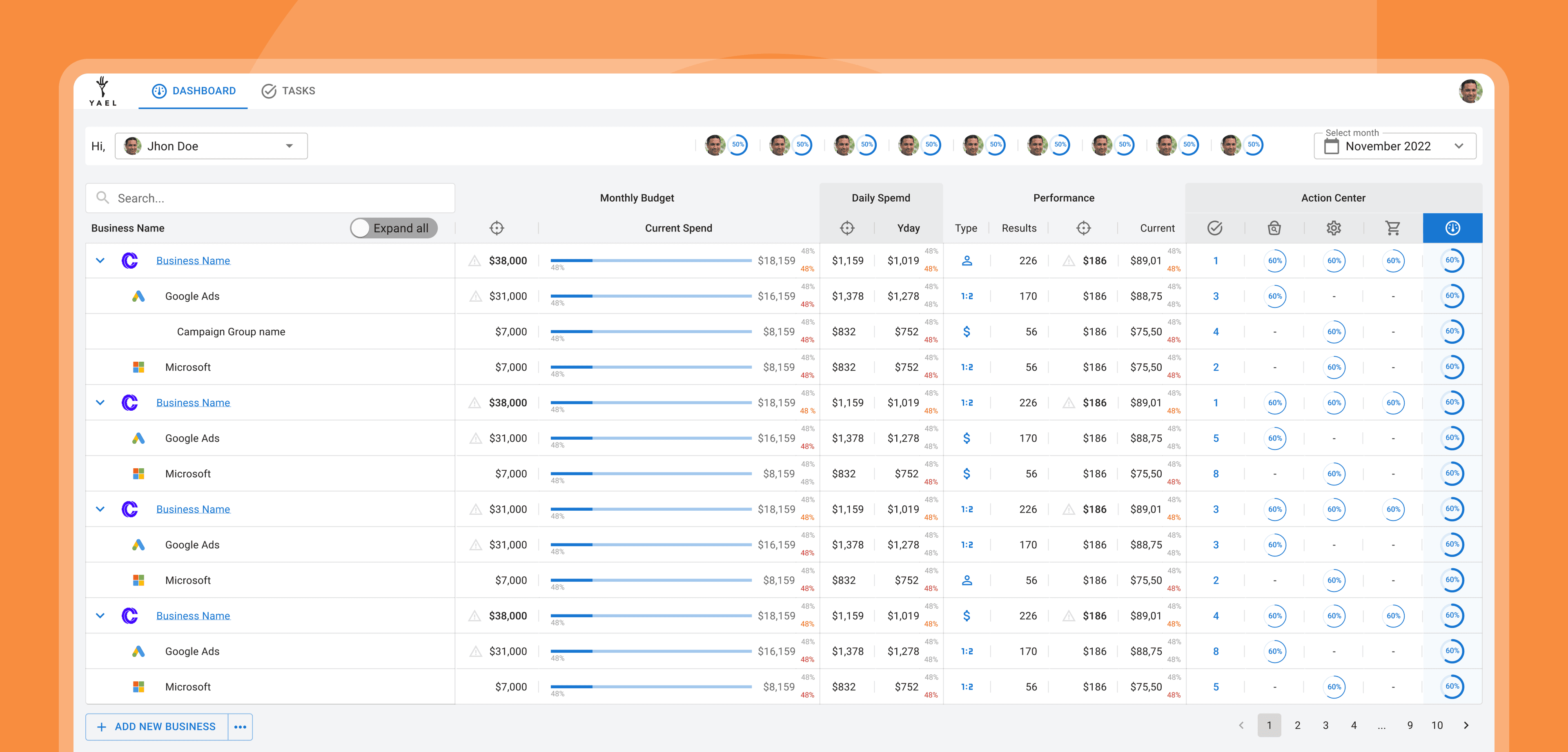
Task: Go to the next page arrow in pagination
Action: (x=1466, y=725)
